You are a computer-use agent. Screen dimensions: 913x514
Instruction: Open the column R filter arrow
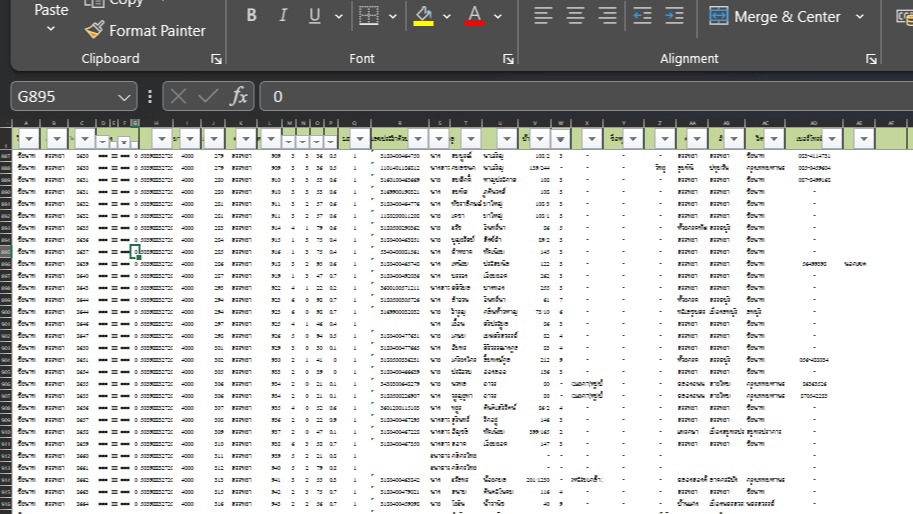(x=417, y=139)
